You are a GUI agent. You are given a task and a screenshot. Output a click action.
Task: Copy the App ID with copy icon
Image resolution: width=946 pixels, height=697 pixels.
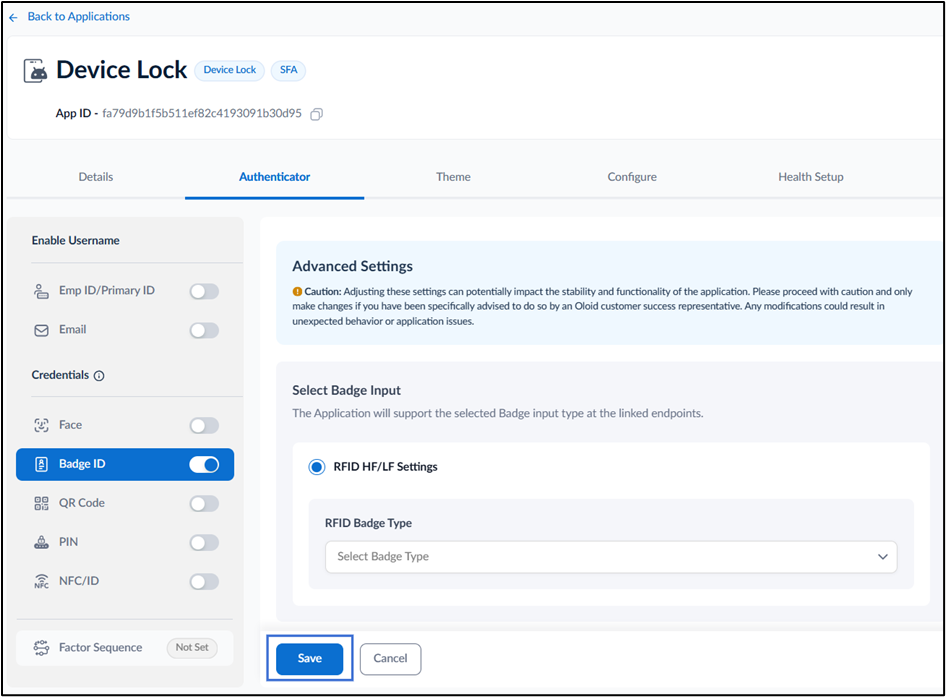click(317, 114)
